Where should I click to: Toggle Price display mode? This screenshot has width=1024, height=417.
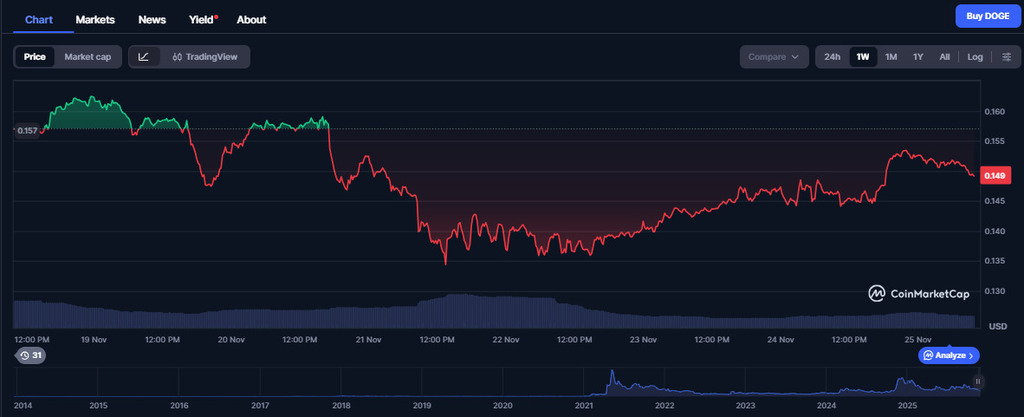pyautogui.click(x=35, y=57)
